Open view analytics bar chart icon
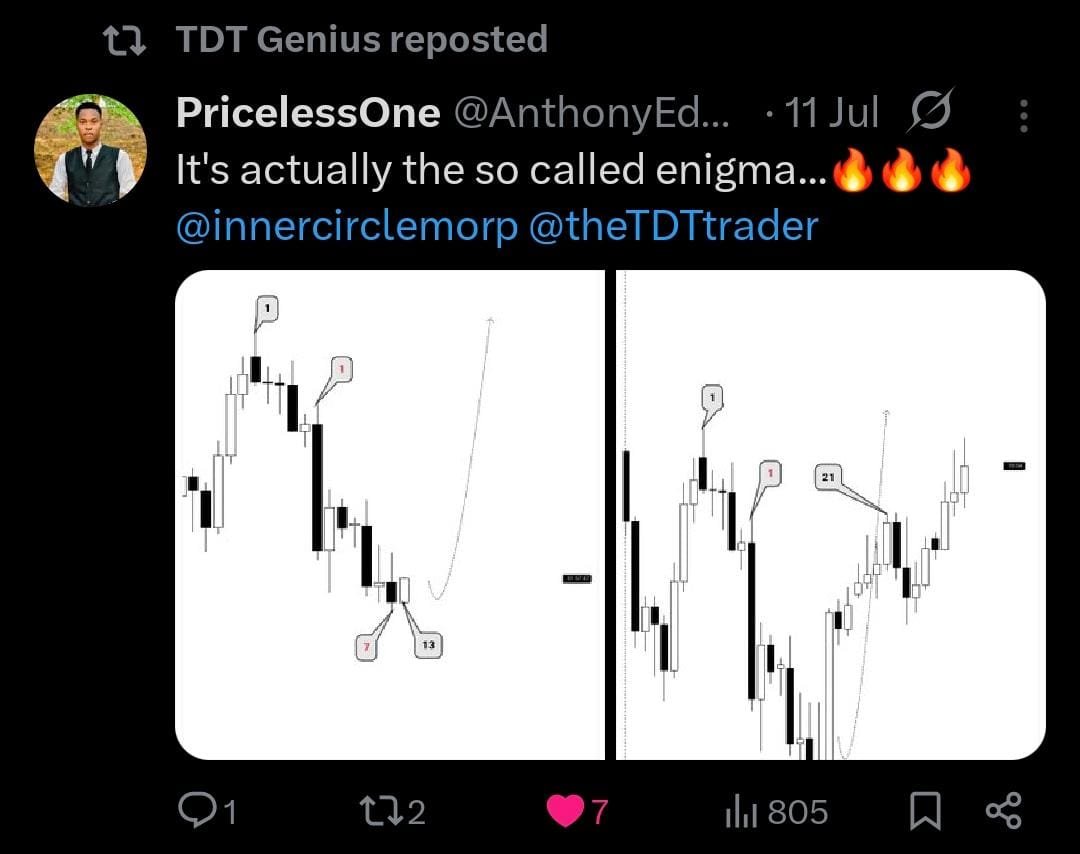This screenshot has width=1080, height=854. pyautogui.click(x=742, y=811)
